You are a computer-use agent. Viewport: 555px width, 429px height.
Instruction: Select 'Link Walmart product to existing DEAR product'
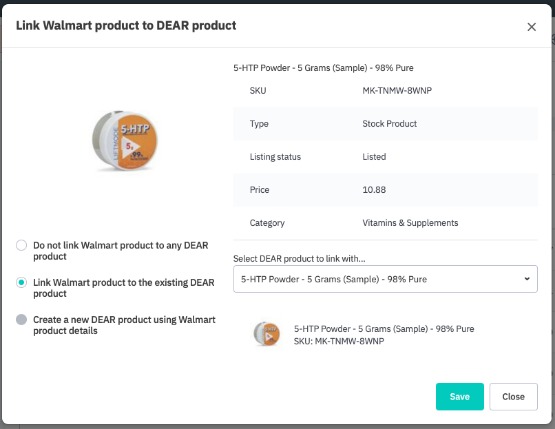click(x=22, y=282)
